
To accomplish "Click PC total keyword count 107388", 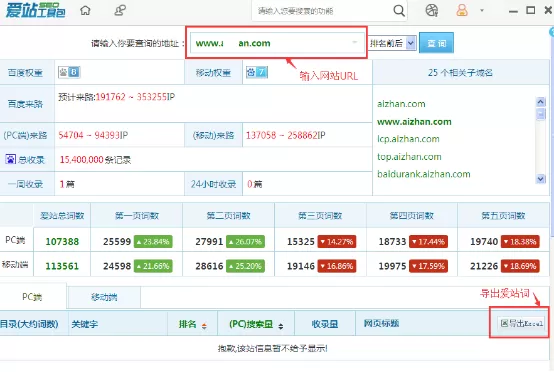I will tap(62, 242).
